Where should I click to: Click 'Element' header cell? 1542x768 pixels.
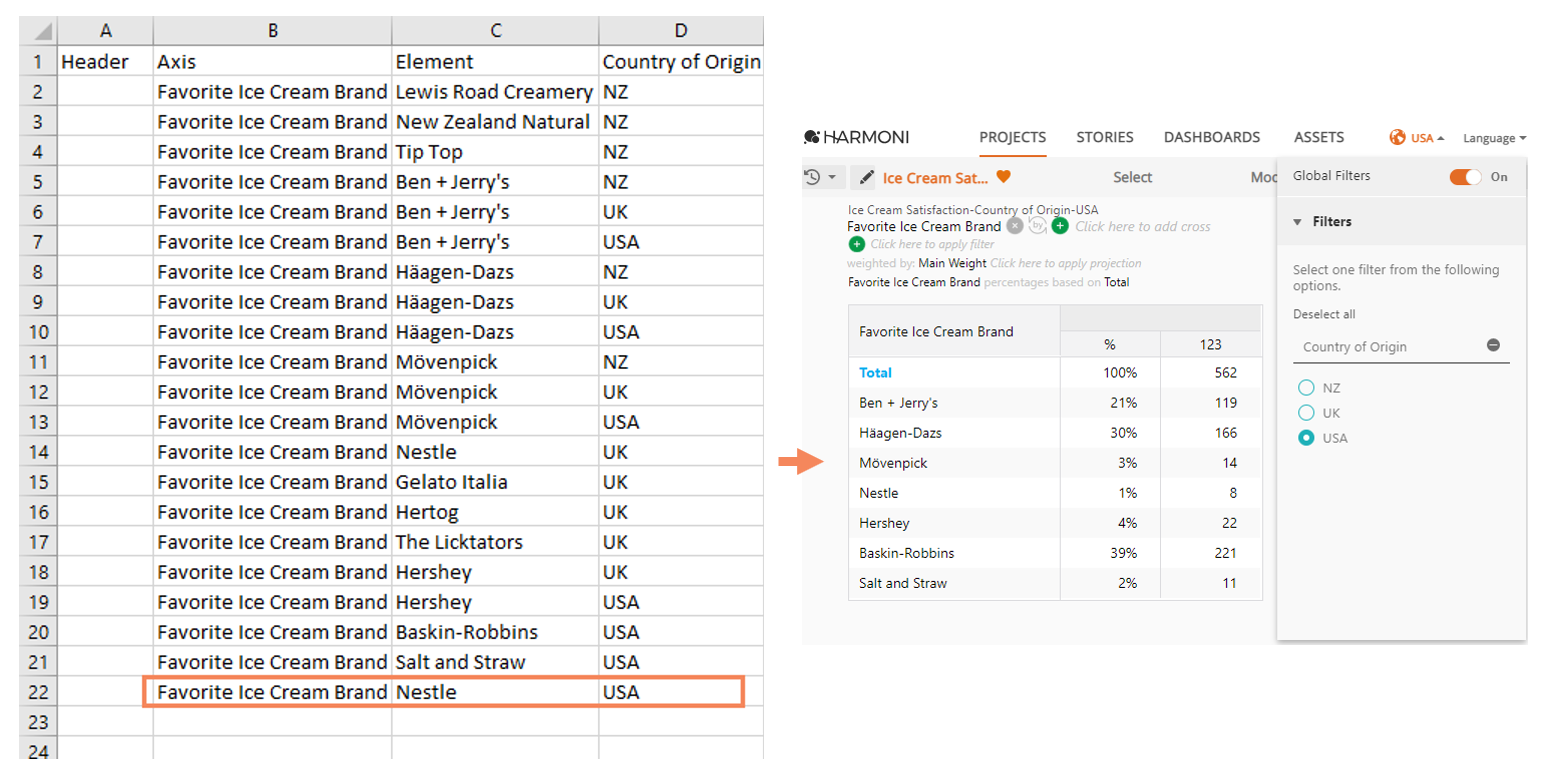(495, 62)
